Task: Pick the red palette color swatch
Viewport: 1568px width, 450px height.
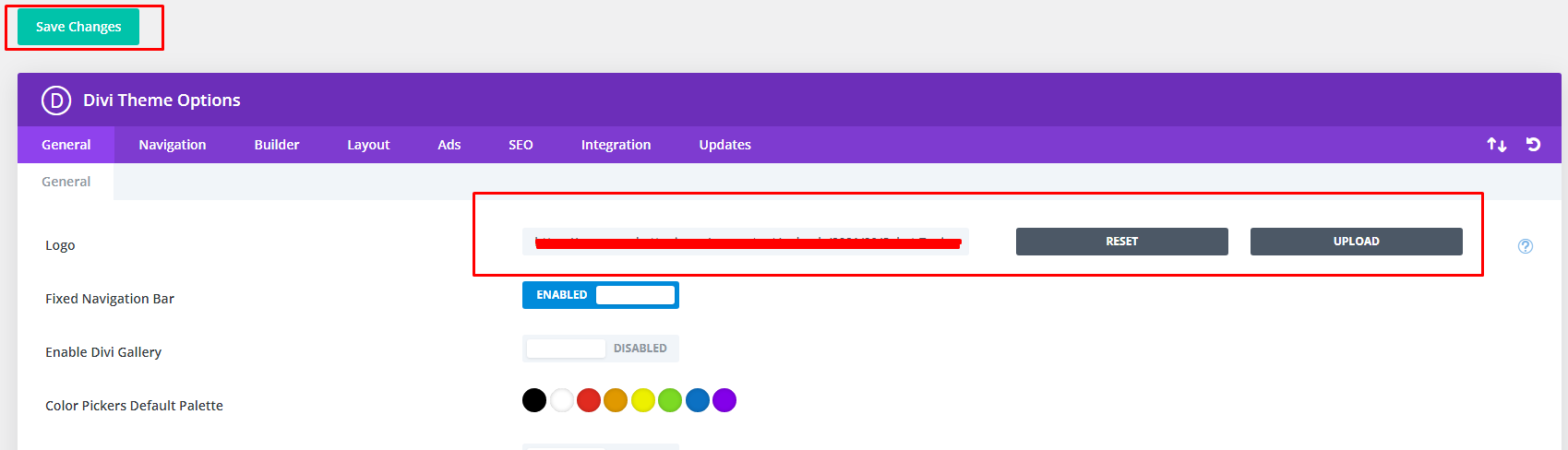Action: 589,400
